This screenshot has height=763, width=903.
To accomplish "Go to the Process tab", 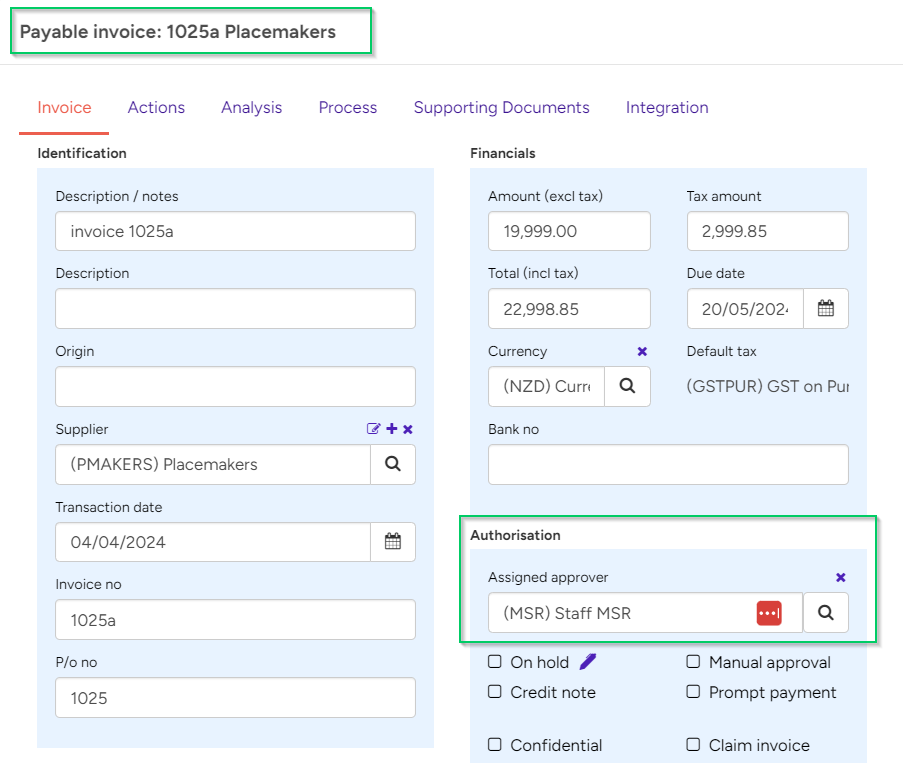I will pyautogui.click(x=348, y=108).
